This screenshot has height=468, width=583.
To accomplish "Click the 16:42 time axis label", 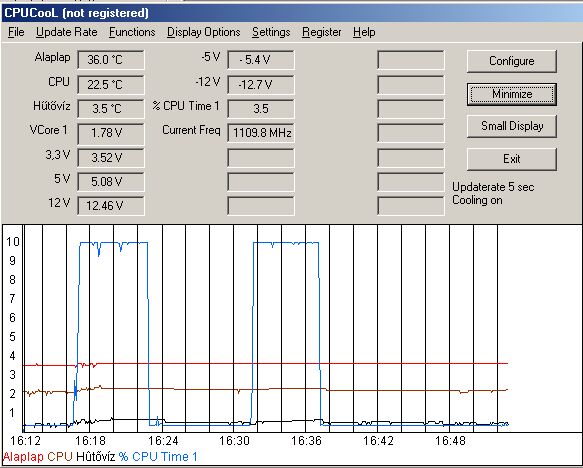I will coord(378,441).
